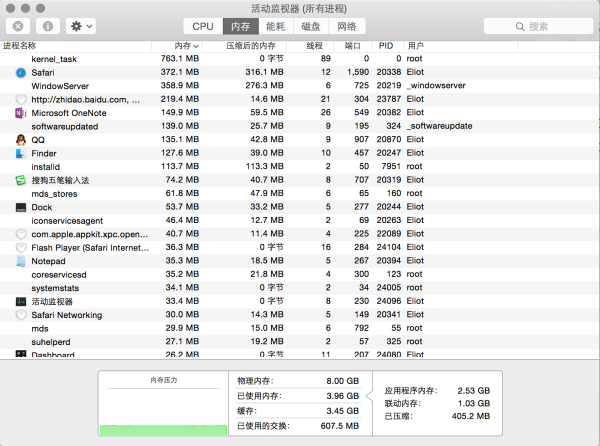600x446 pixels.
Task: Click user _softwareupdate cell
Action: (439, 126)
